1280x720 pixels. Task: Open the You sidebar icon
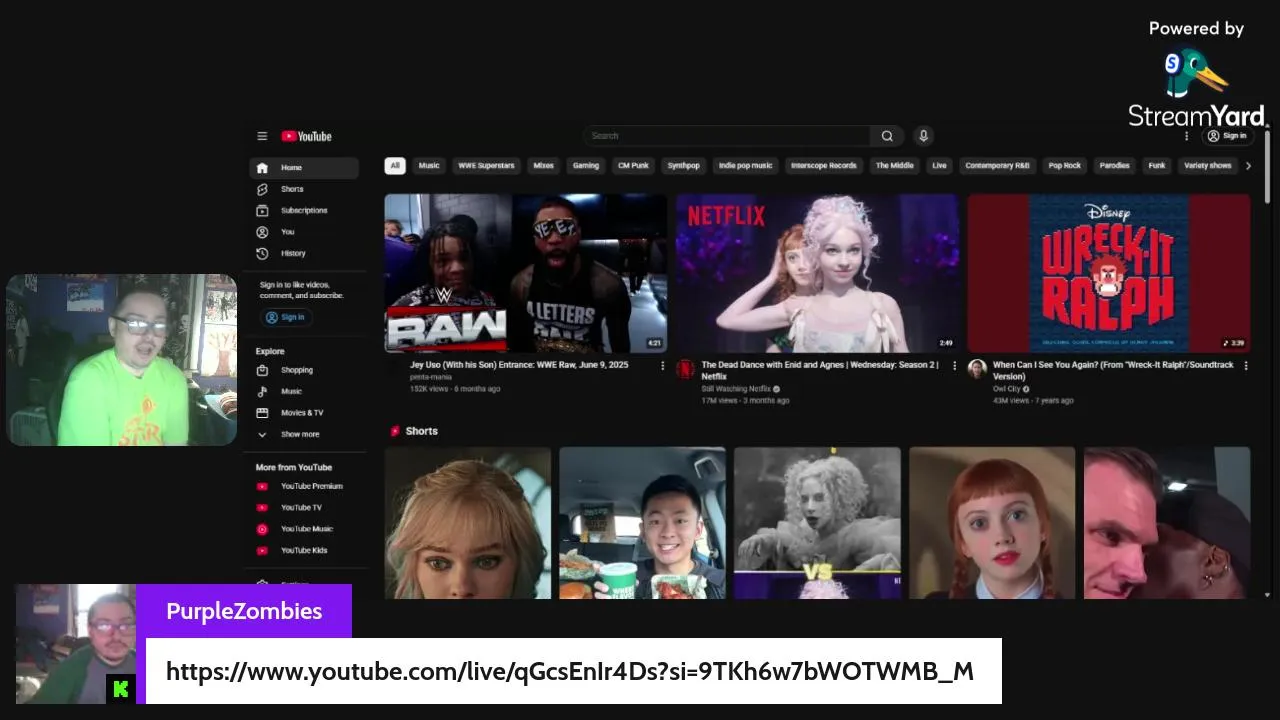262,232
